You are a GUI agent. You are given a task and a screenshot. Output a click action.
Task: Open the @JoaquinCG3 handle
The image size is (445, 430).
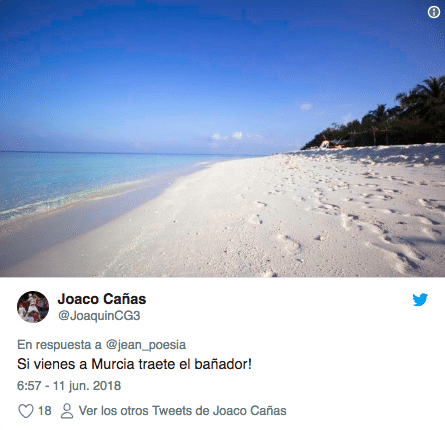99,316
